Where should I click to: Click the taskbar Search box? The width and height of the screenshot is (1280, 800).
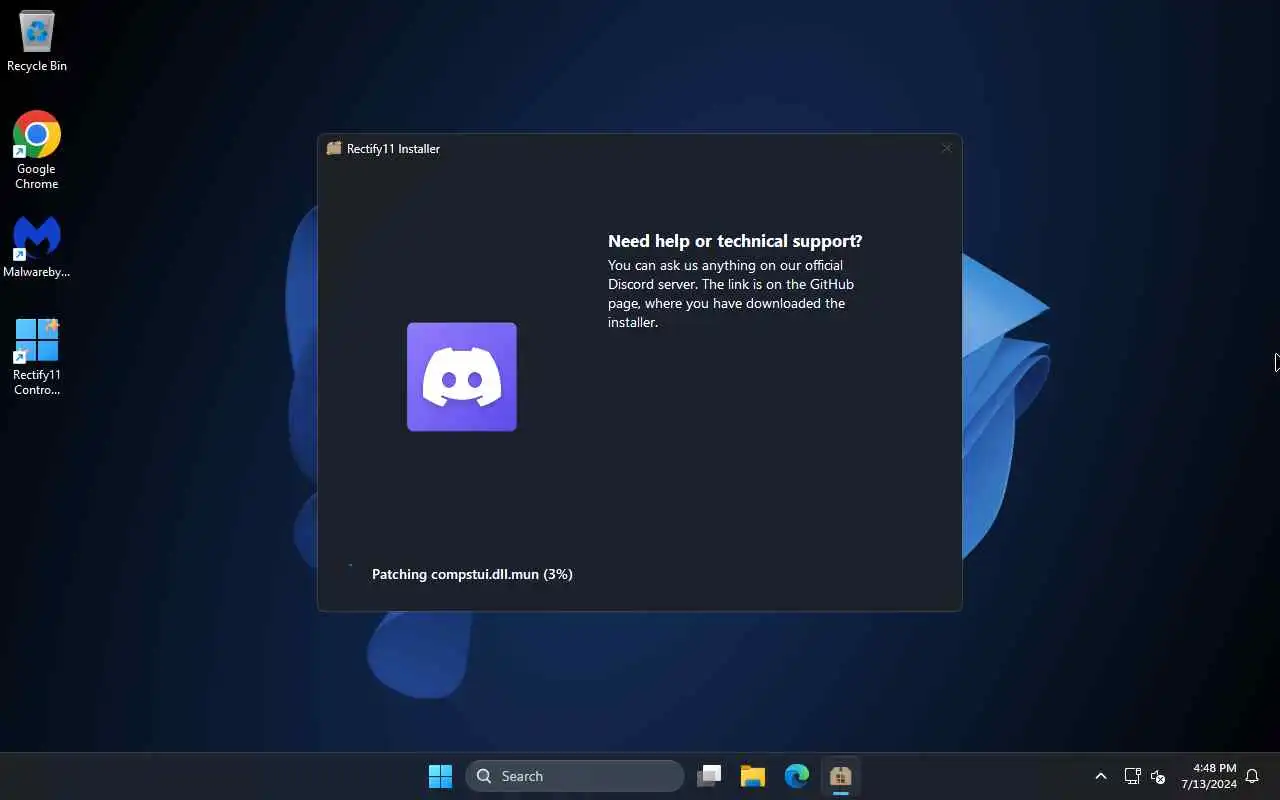tap(575, 776)
